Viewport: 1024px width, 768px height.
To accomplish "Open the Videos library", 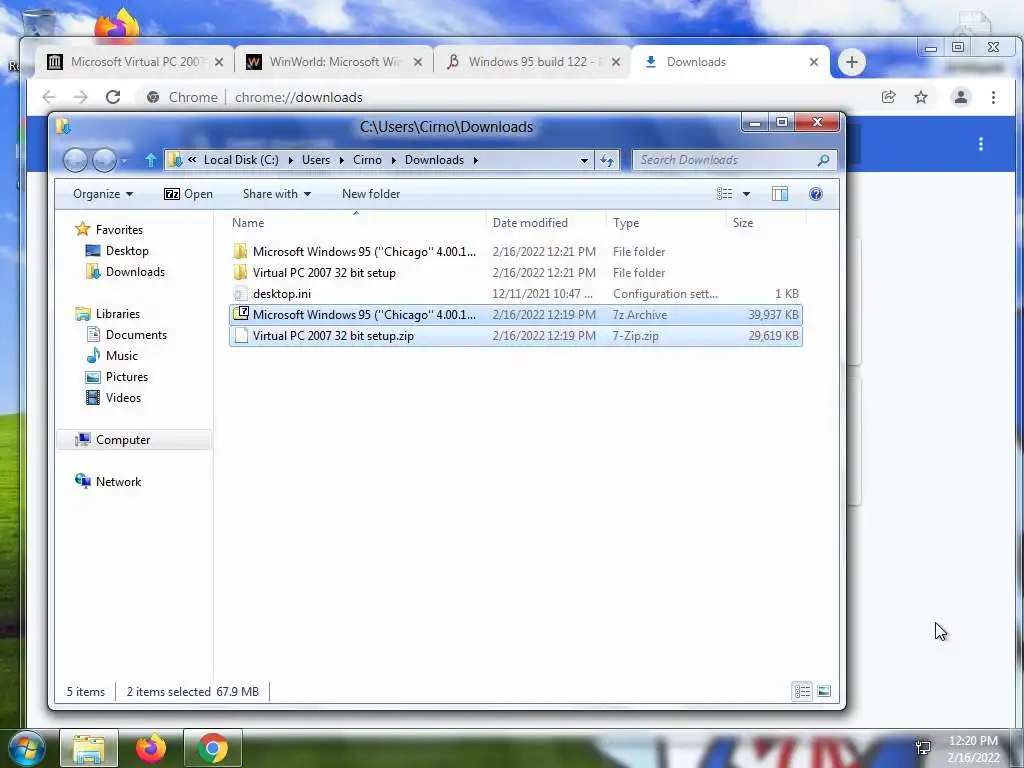I will click(x=123, y=398).
